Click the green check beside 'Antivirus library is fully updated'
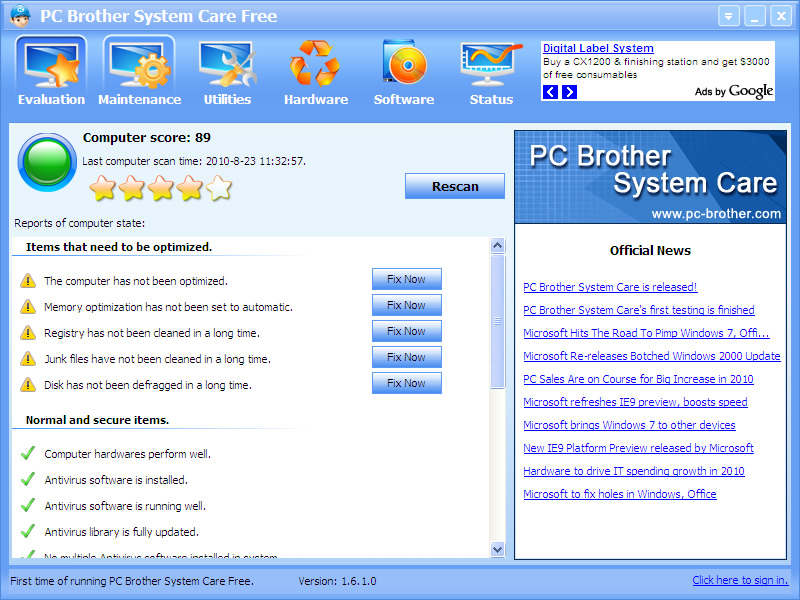Screen dimensions: 800x600 point(28,531)
